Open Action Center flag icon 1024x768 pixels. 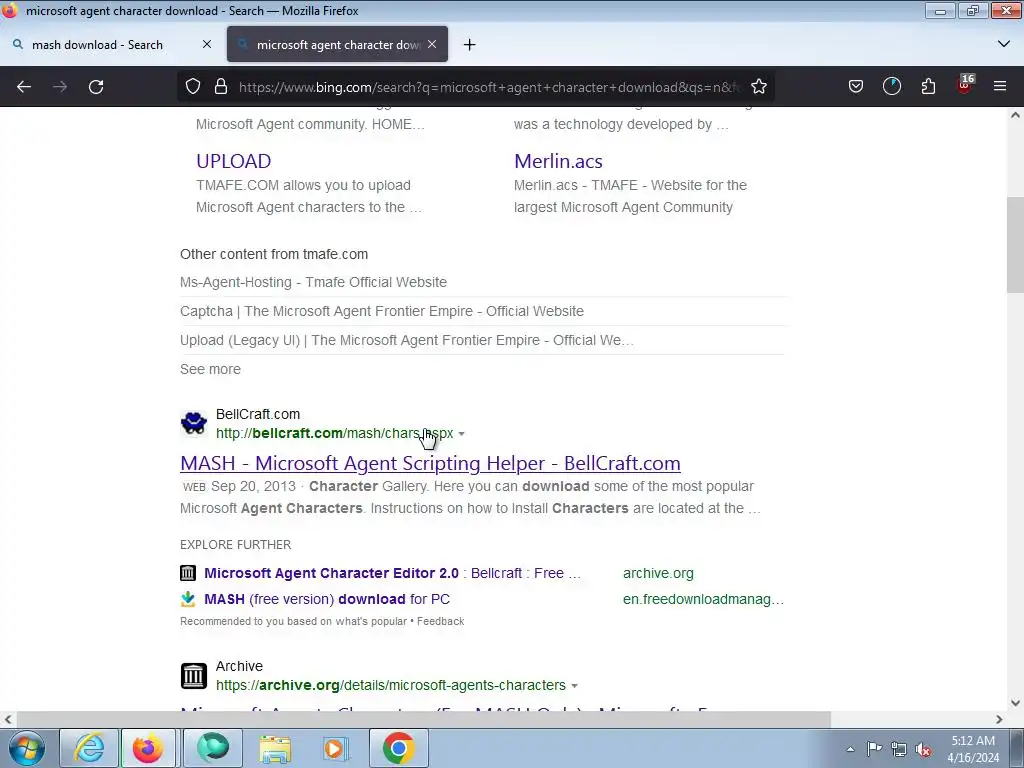pos(874,749)
